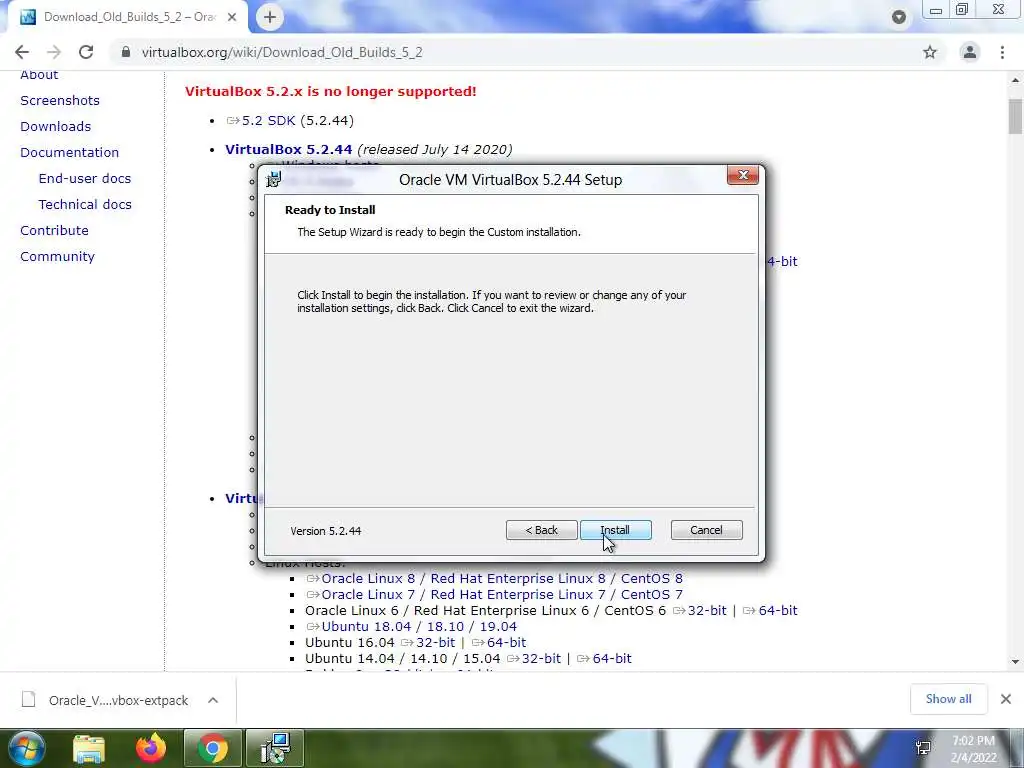Image resolution: width=1024 pixels, height=768 pixels.
Task: Click the network icon in system tray
Action: (x=923, y=748)
